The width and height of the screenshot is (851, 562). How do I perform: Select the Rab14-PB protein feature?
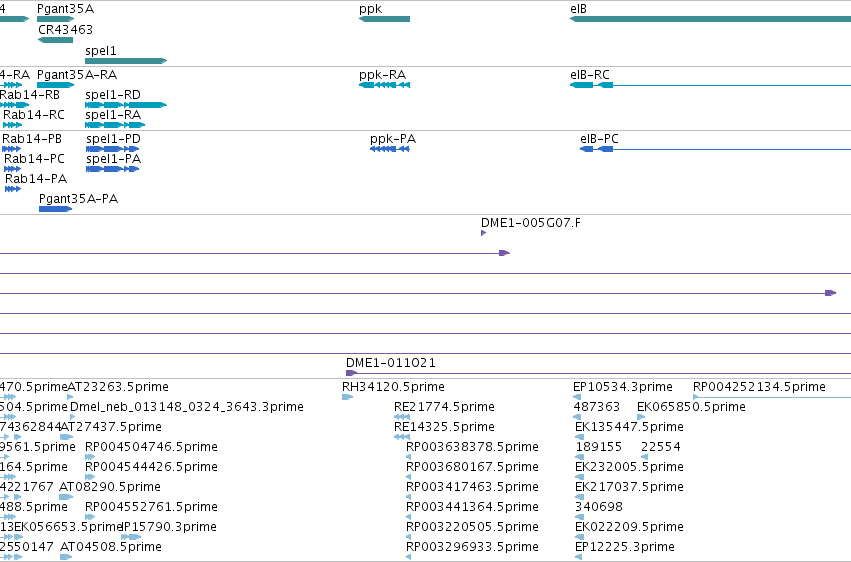[x=11, y=149]
